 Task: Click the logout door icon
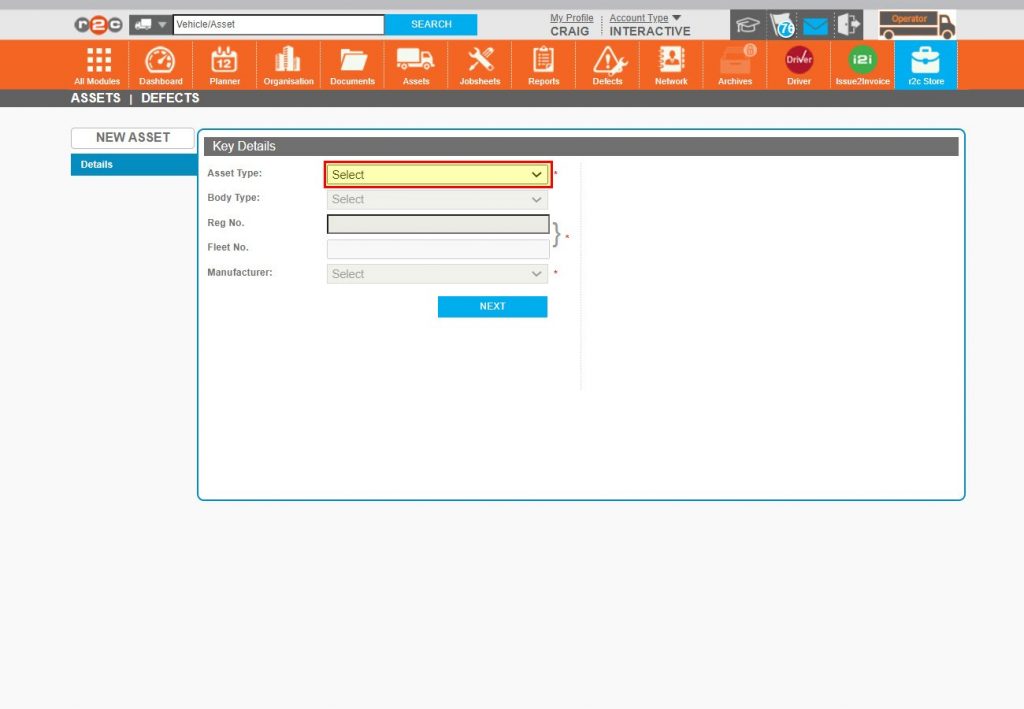coord(849,24)
